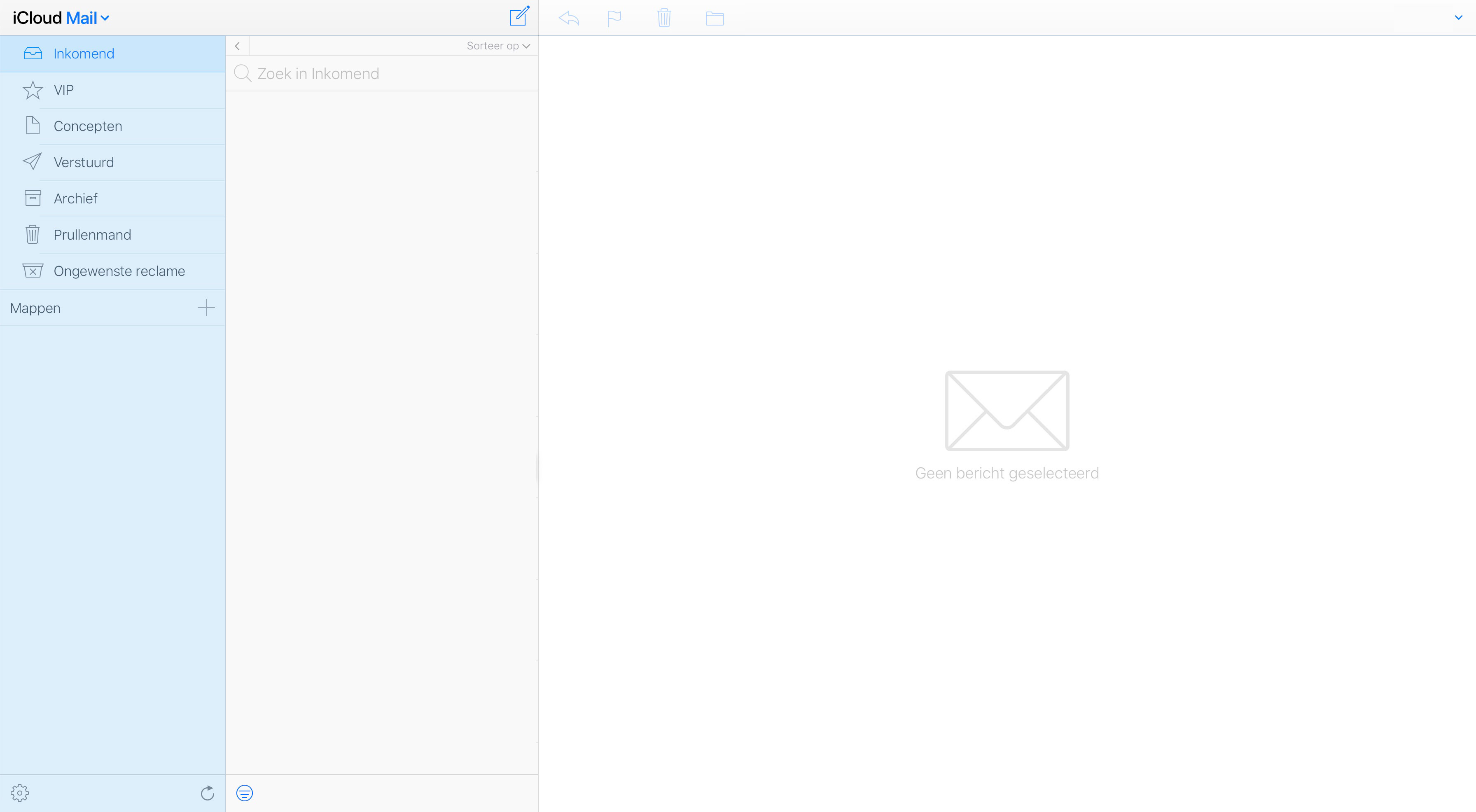Click the Inkomend inbox tray icon
Screen dimensions: 1476x812
click(33, 53)
